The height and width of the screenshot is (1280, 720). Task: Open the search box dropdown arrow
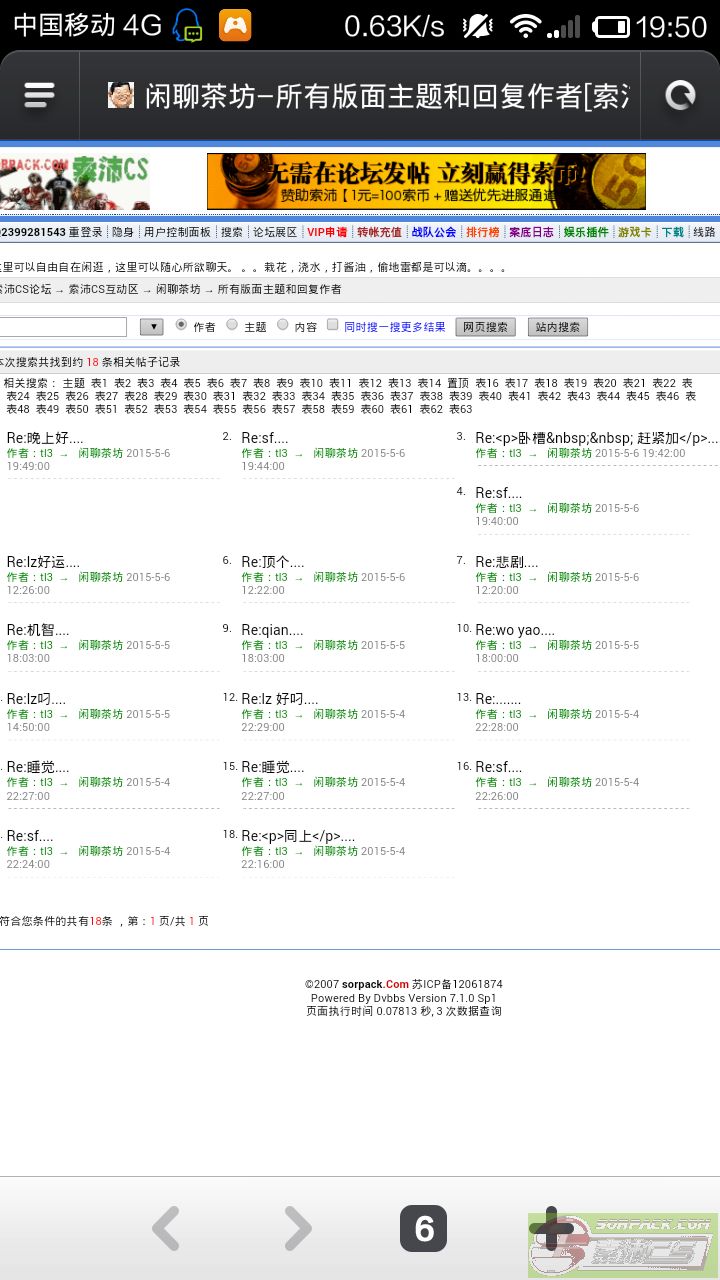click(151, 327)
